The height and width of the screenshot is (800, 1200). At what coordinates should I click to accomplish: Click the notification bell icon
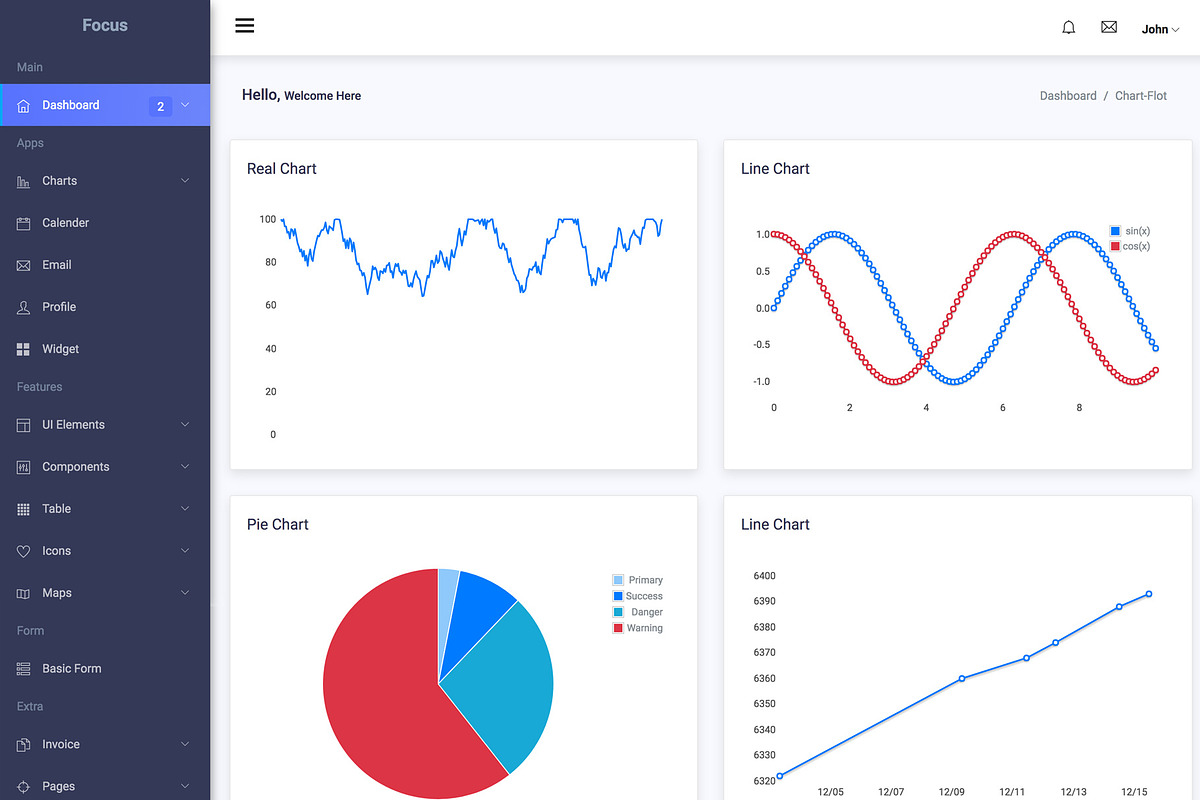1068,28
